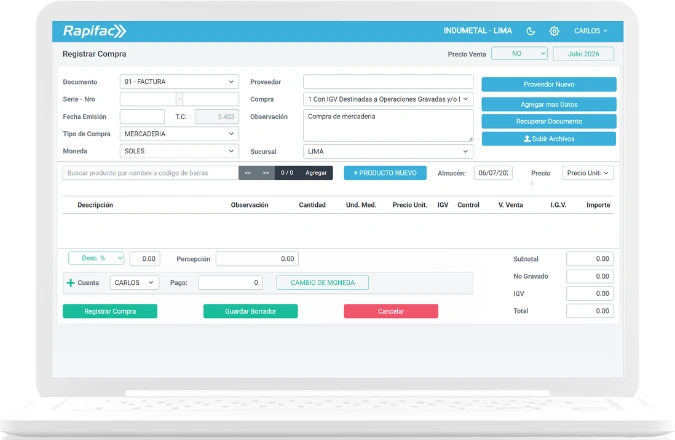Image resolution: width=675 pixels, height=440 pixels.
Task: Click Subir Archivos button
Action: pyautogui.click(x=549, y=139)
